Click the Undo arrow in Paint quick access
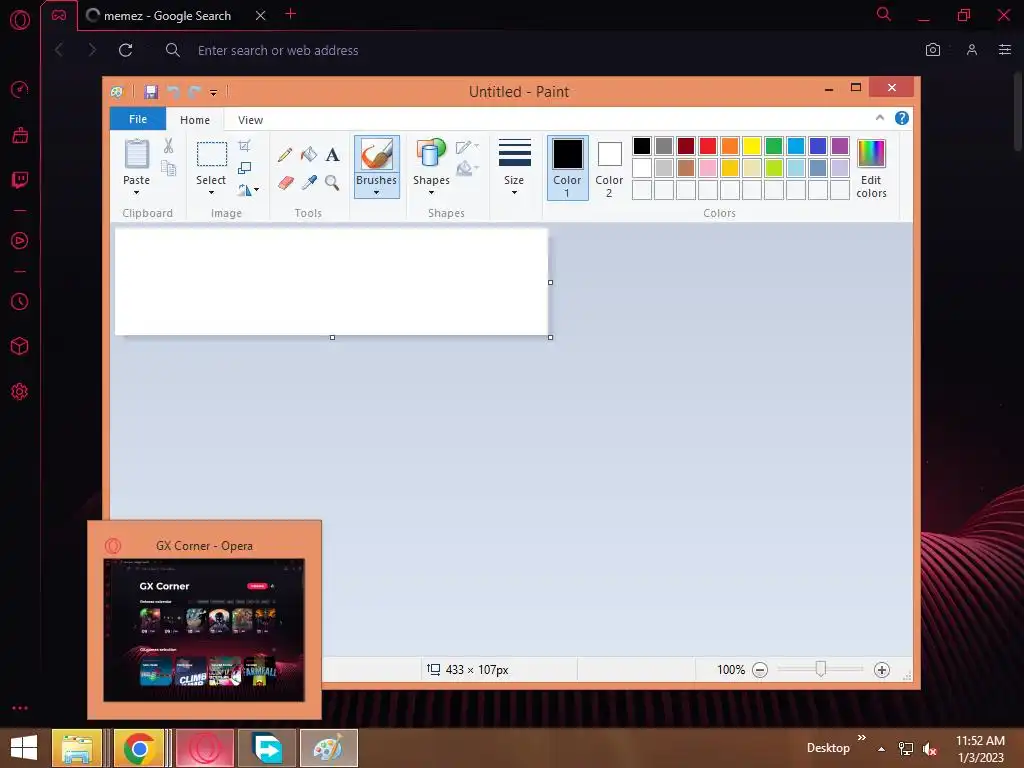1024x768 pixels. point(173,92)
